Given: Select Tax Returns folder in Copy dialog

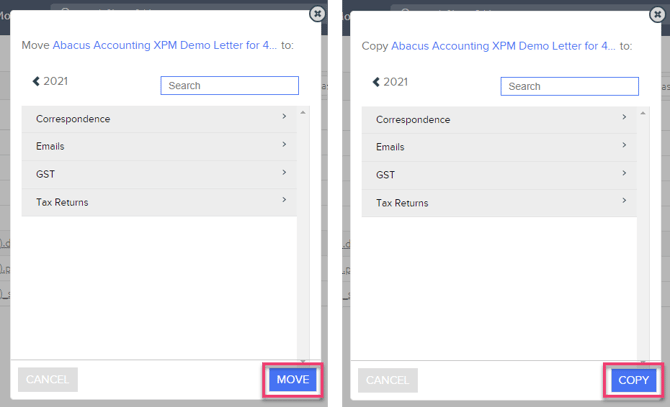Looking at the screenshot, I should click(x=499, y=203).
